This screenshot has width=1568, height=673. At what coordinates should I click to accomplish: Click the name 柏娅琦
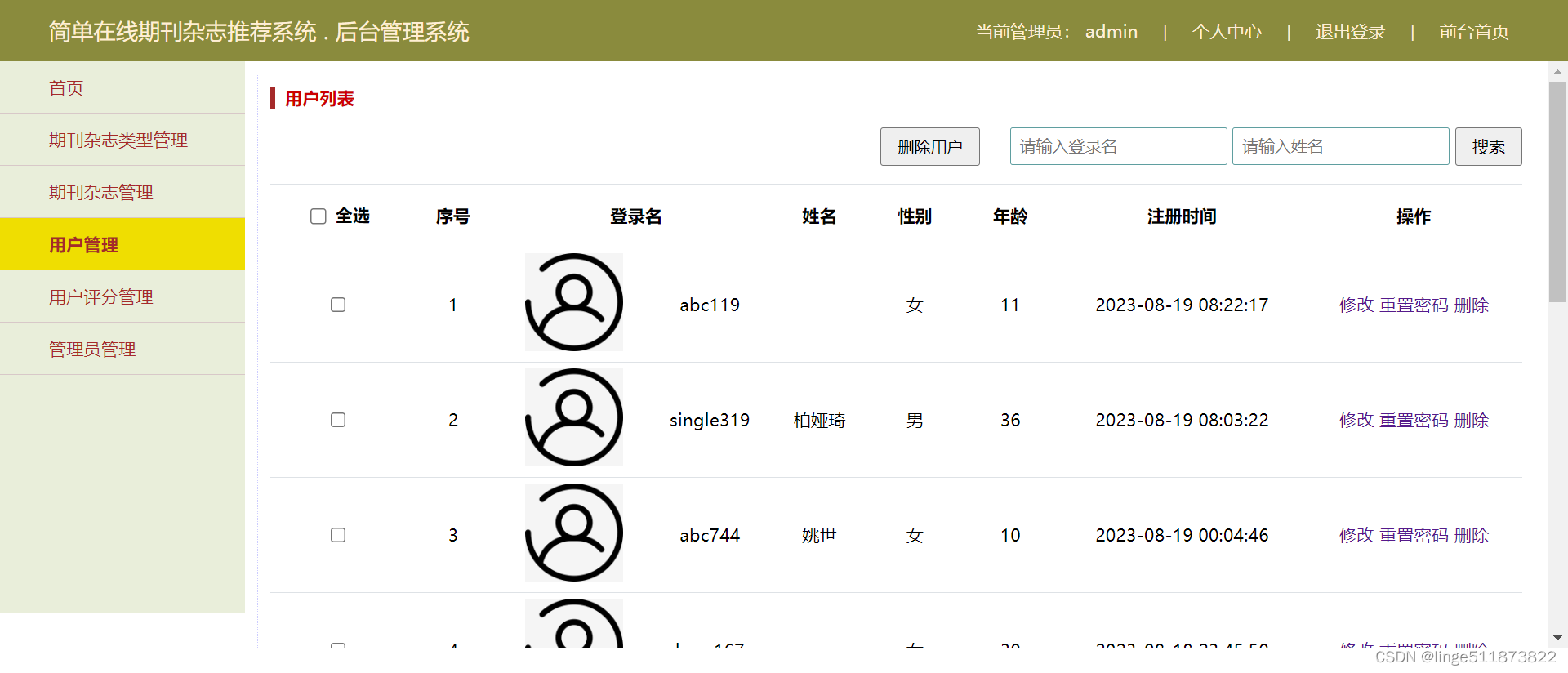(819, 420)
